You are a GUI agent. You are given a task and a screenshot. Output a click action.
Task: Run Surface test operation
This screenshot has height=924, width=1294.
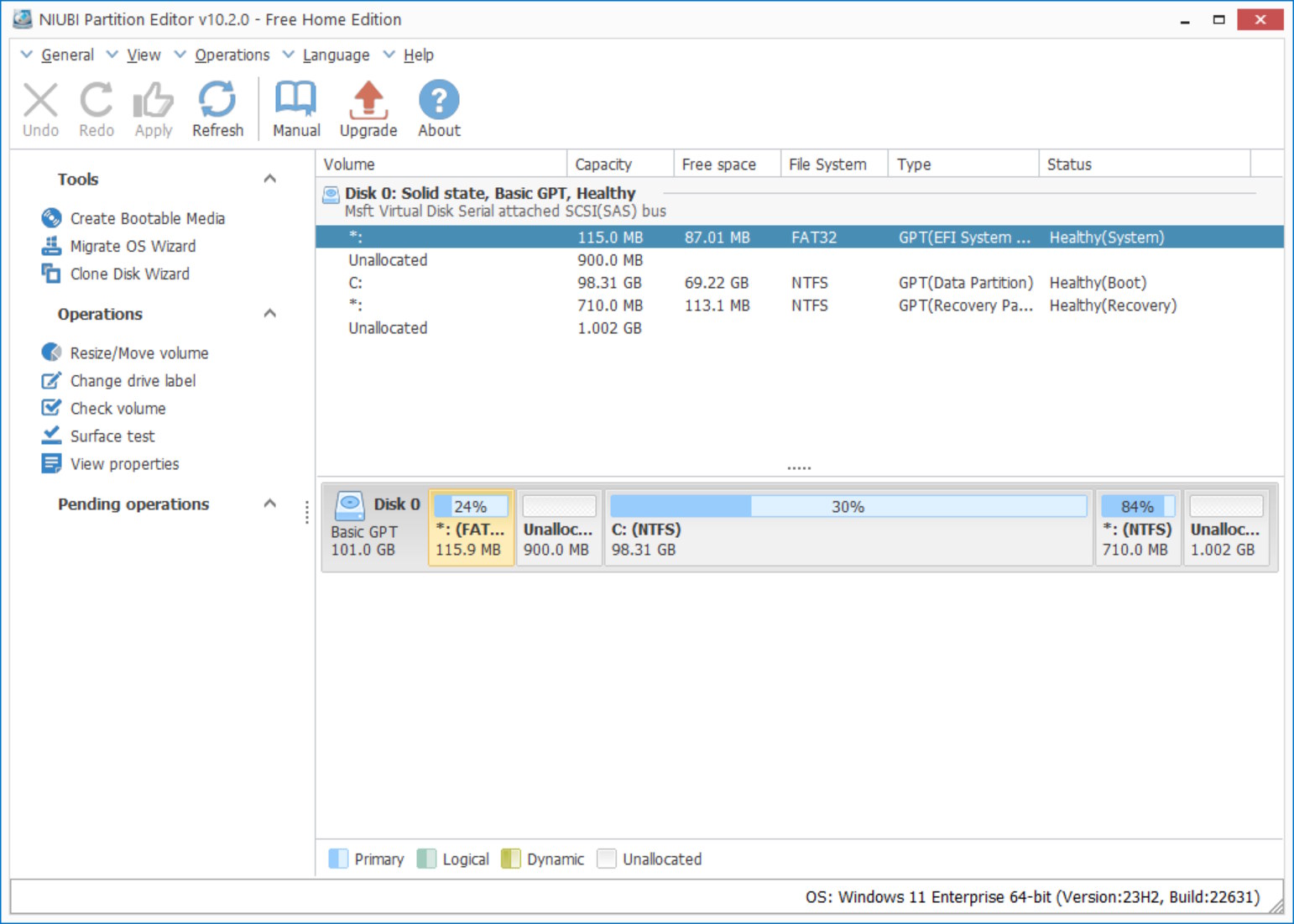(112, 436)
